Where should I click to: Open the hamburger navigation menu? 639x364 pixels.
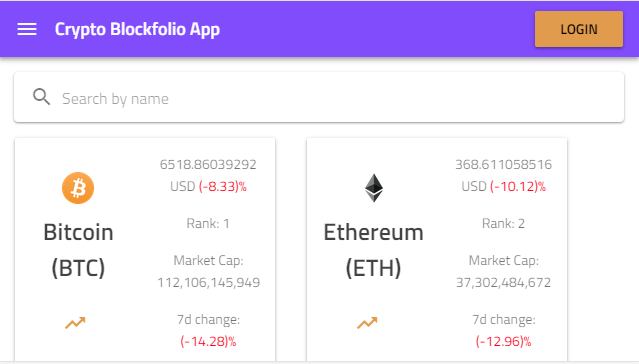[x=27, y=29]
